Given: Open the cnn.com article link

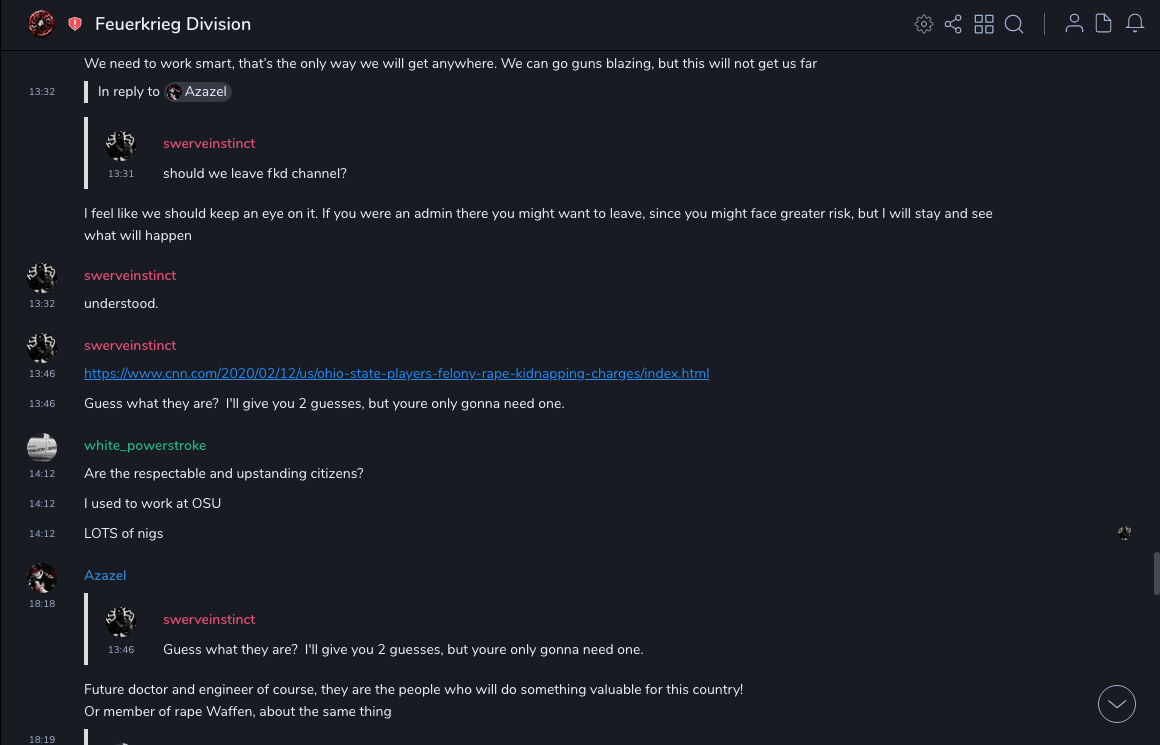Looking at the screenshot, I should [x=396, y=374].
